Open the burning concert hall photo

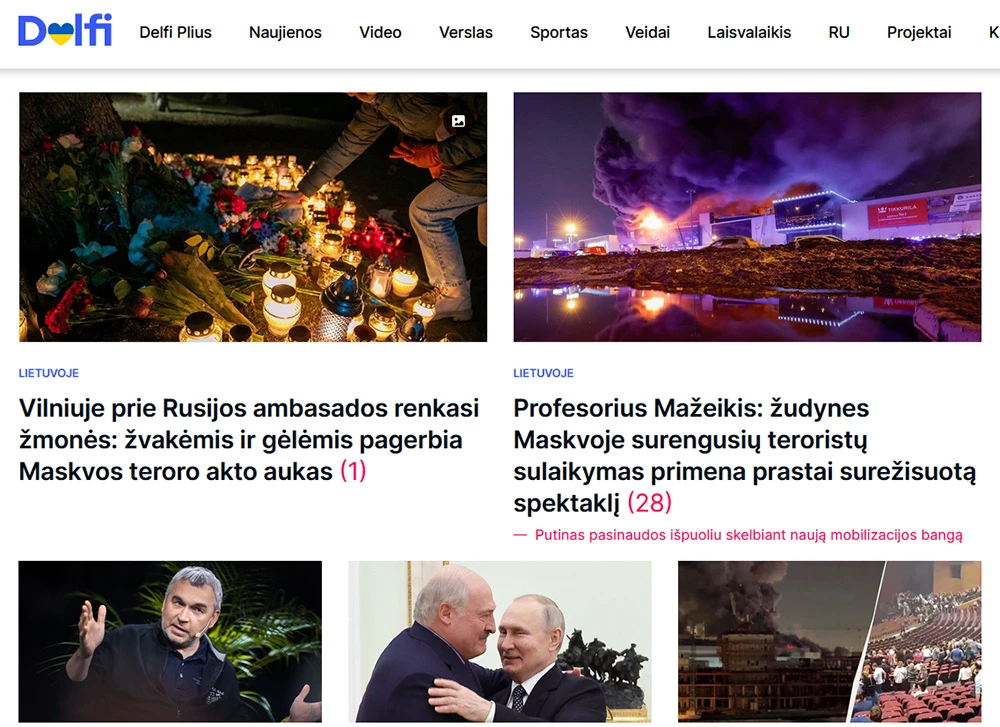(747, 217)
